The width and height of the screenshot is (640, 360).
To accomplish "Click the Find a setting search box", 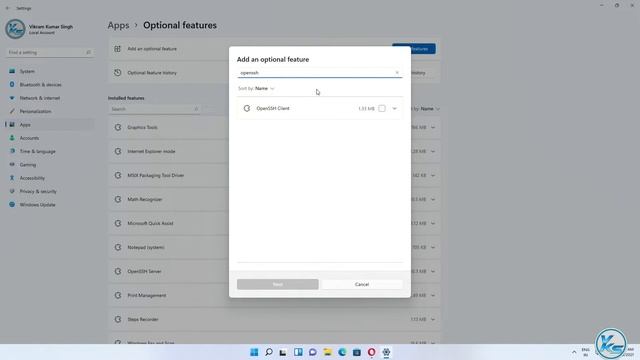I will [x=49, y=52].
